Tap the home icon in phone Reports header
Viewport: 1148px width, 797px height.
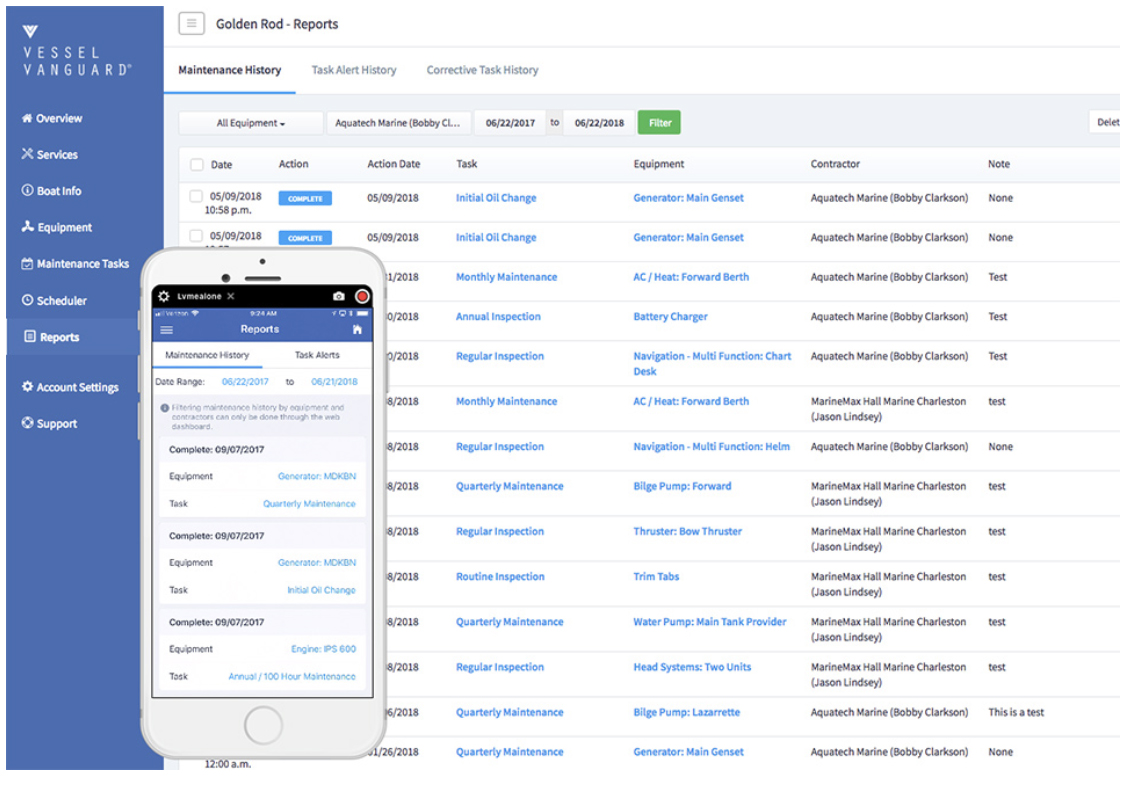tap(357, 329)
